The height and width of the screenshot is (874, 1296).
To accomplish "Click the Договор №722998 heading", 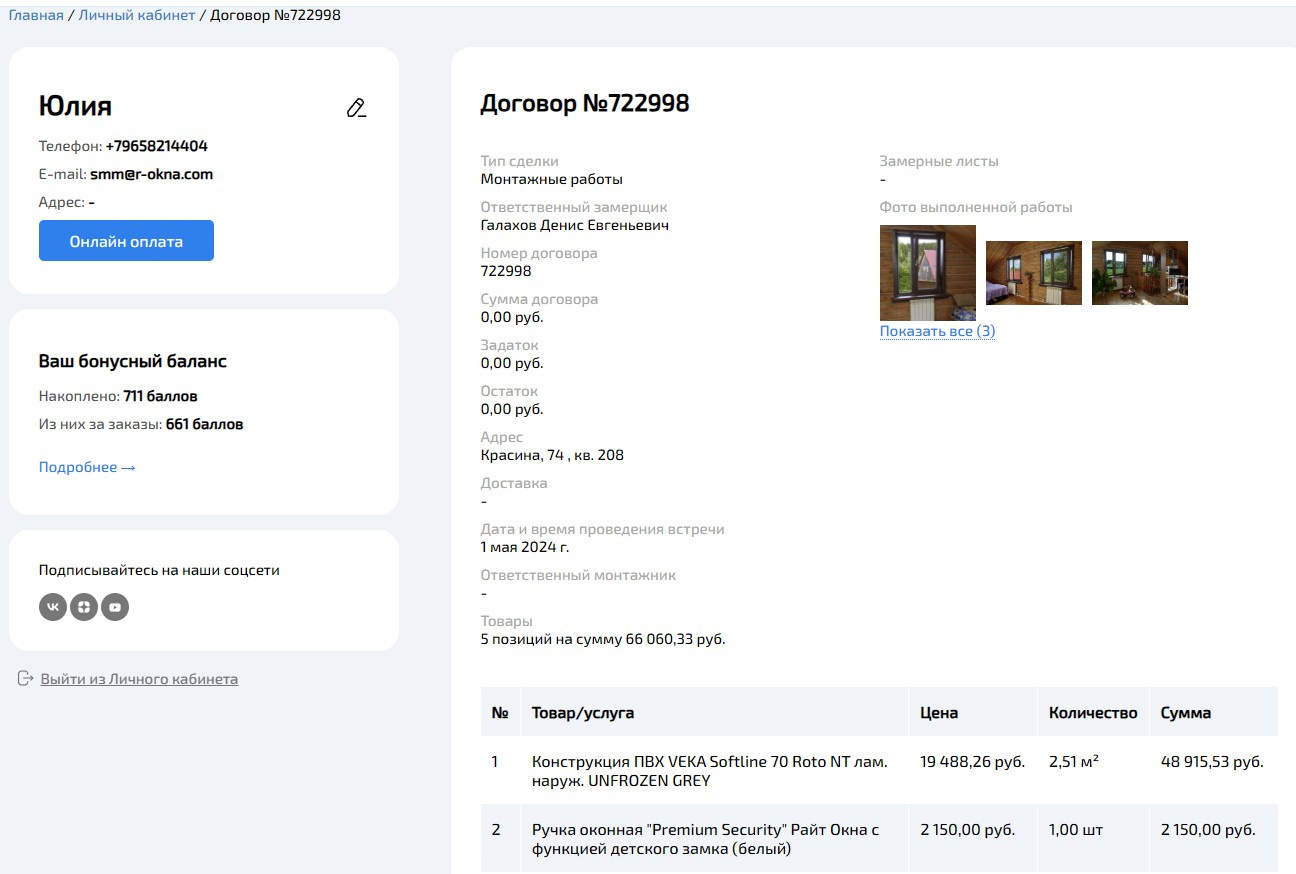I will pyautogui.click(x=585, y=103).
